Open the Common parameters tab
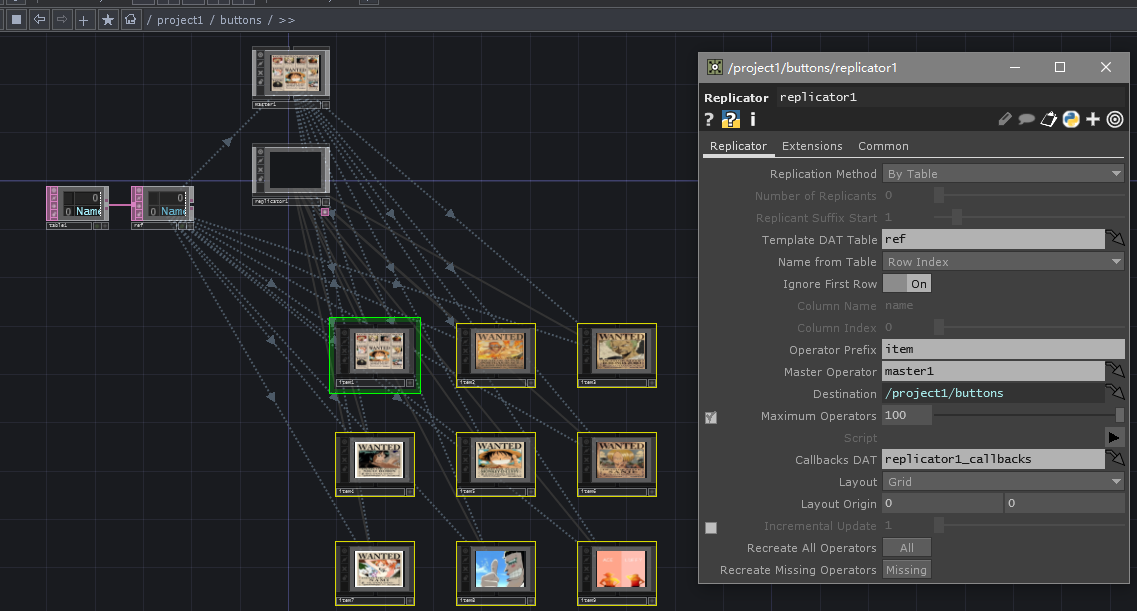 pyautogui.click(x=883, y=146)
